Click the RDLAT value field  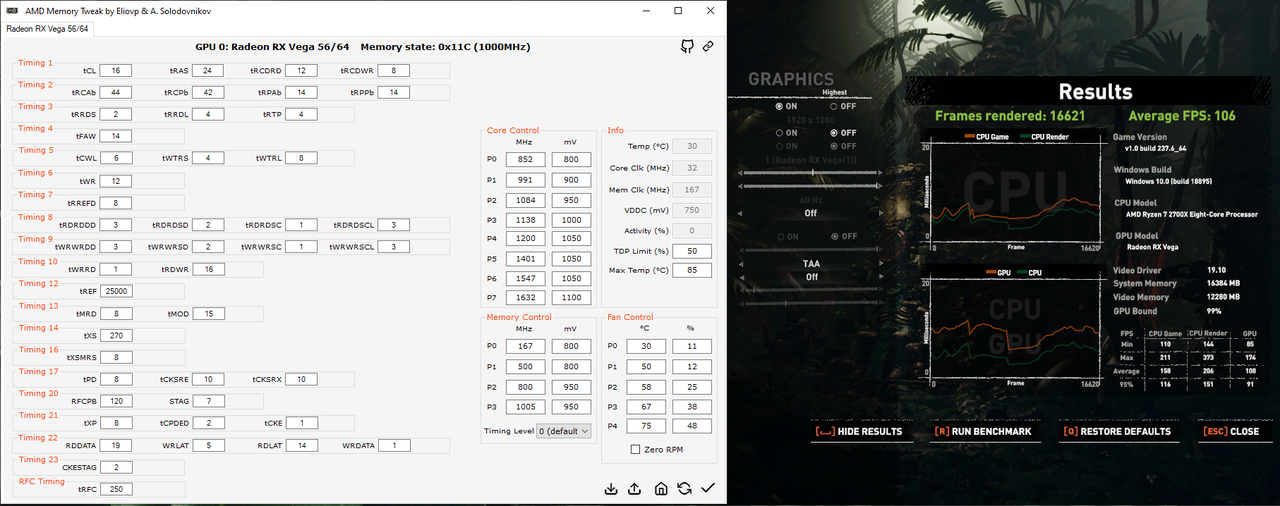301,445
